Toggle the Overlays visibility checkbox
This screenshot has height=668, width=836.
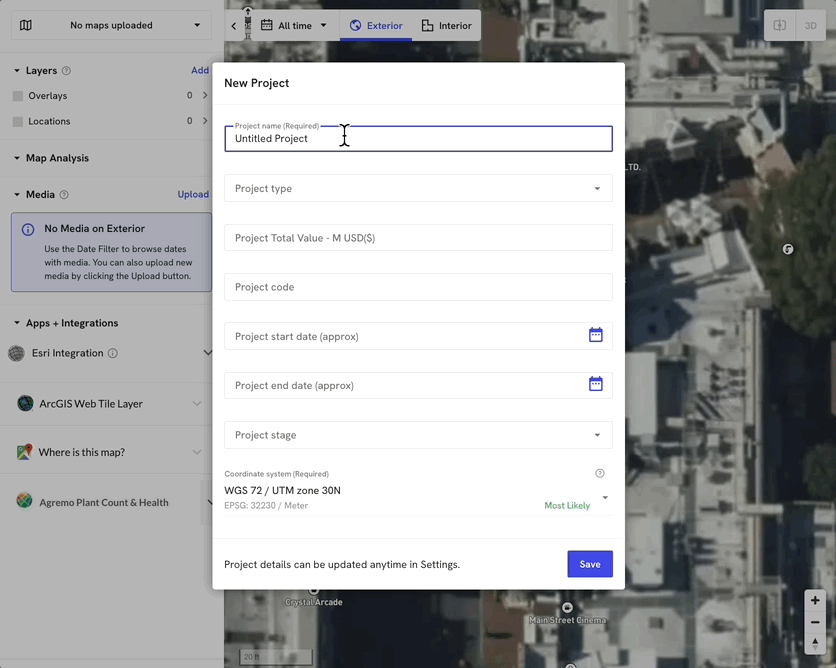pos(17,95)
